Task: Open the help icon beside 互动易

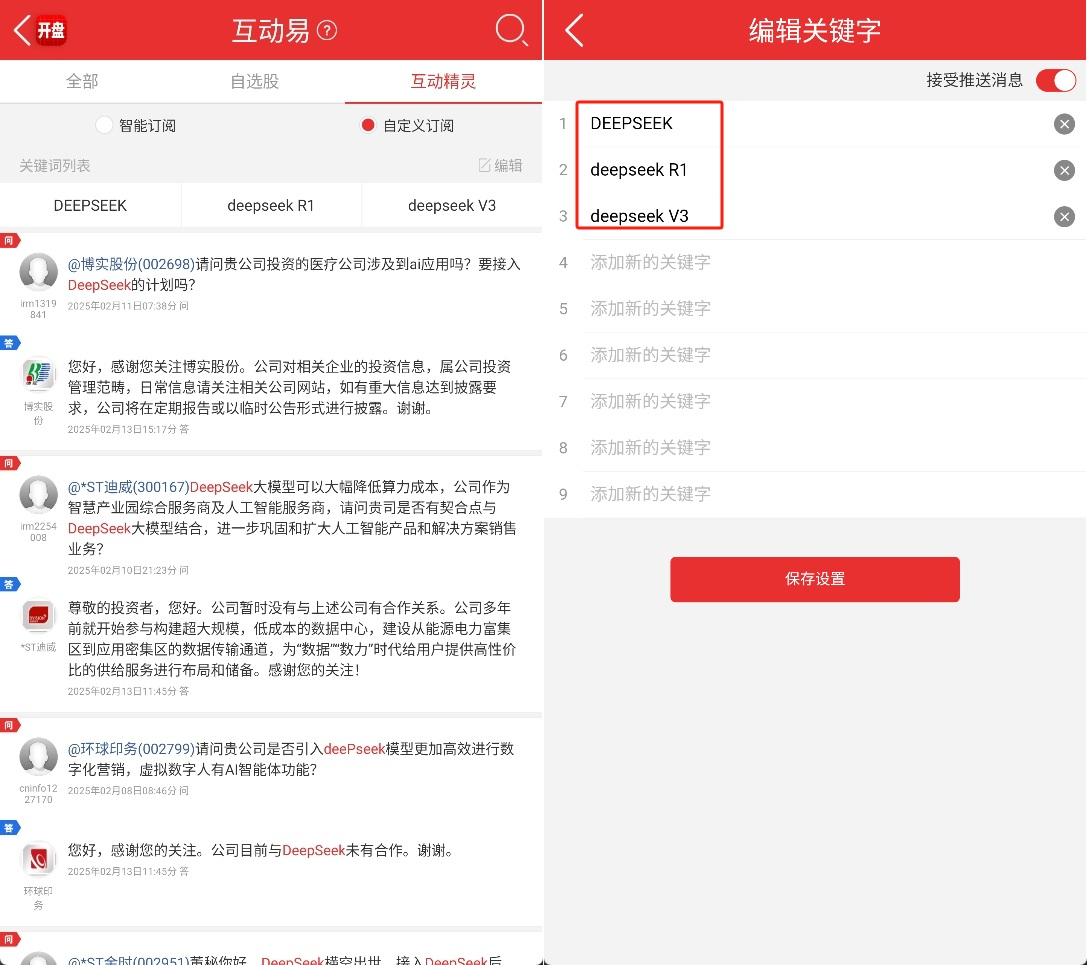Action: click(x=327, y=31)
